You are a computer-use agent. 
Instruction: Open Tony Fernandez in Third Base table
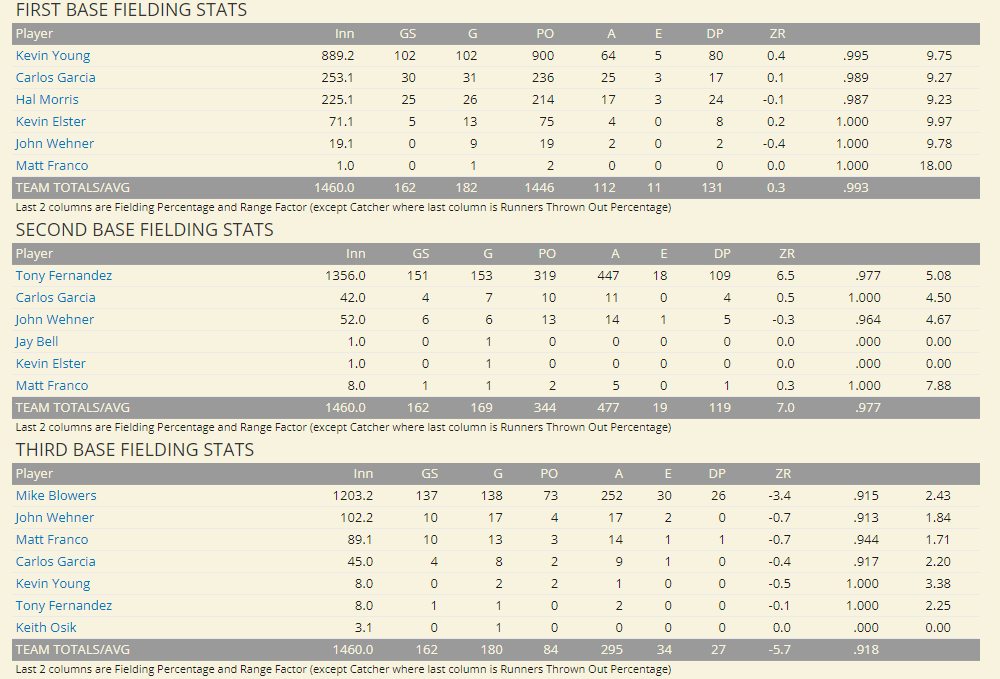tap(64, 606)
